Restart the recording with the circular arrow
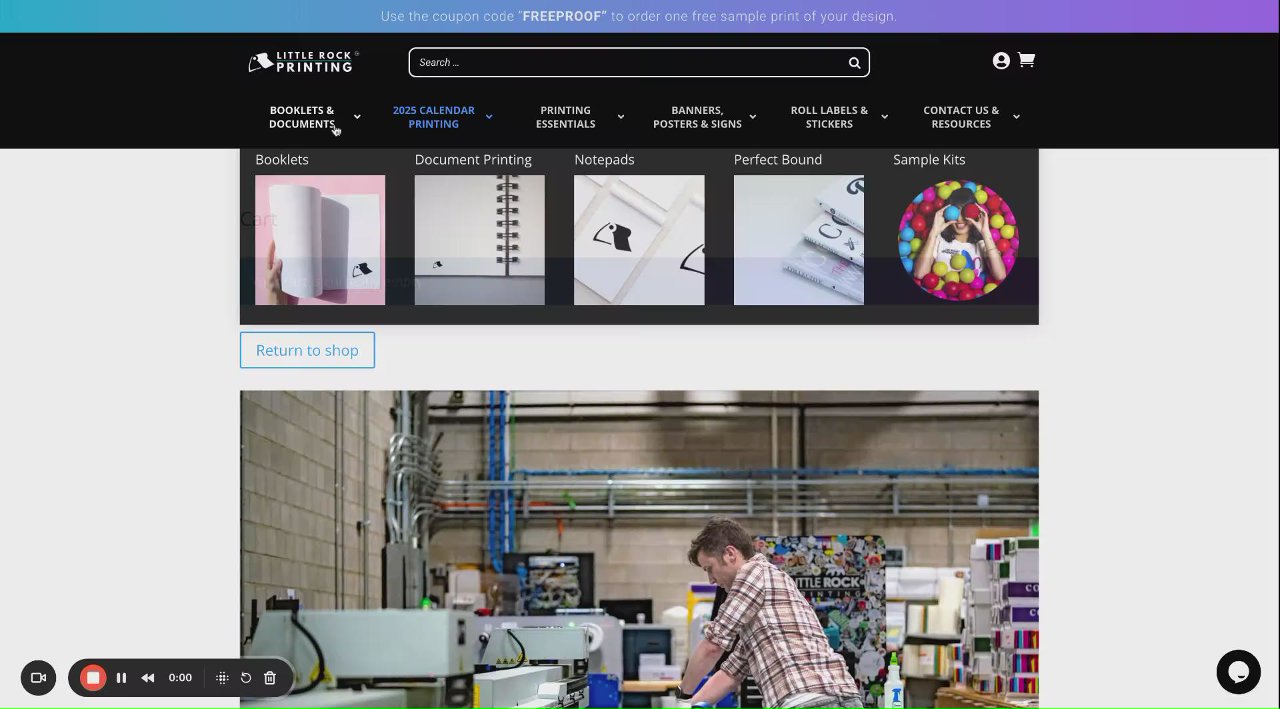Viewport: 1280px width, 709px height. pyautogui.click(x=246, y=678)
